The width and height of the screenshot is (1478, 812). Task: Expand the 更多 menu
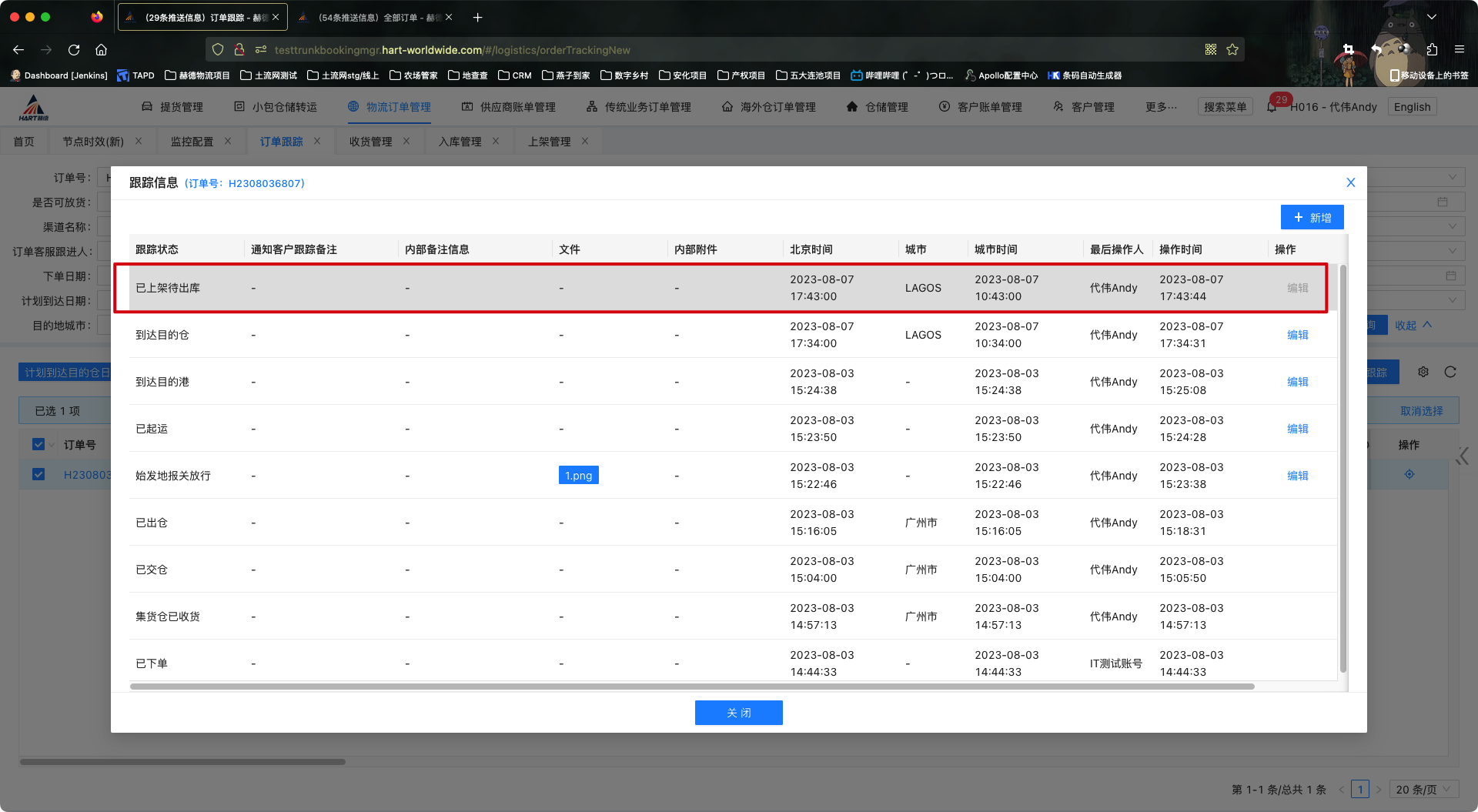tap(1160, 107)
